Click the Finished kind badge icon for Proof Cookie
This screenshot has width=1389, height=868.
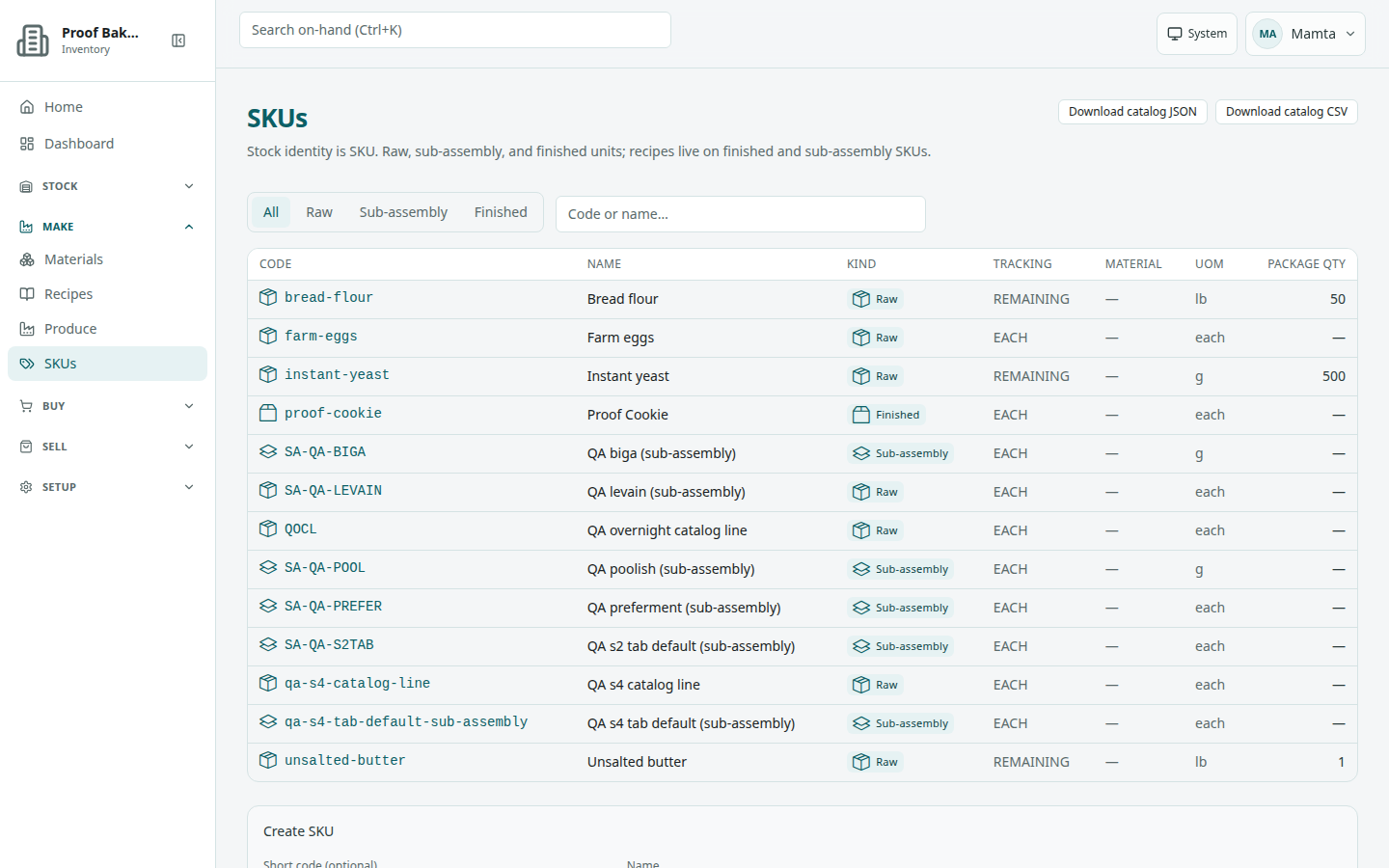861,415
